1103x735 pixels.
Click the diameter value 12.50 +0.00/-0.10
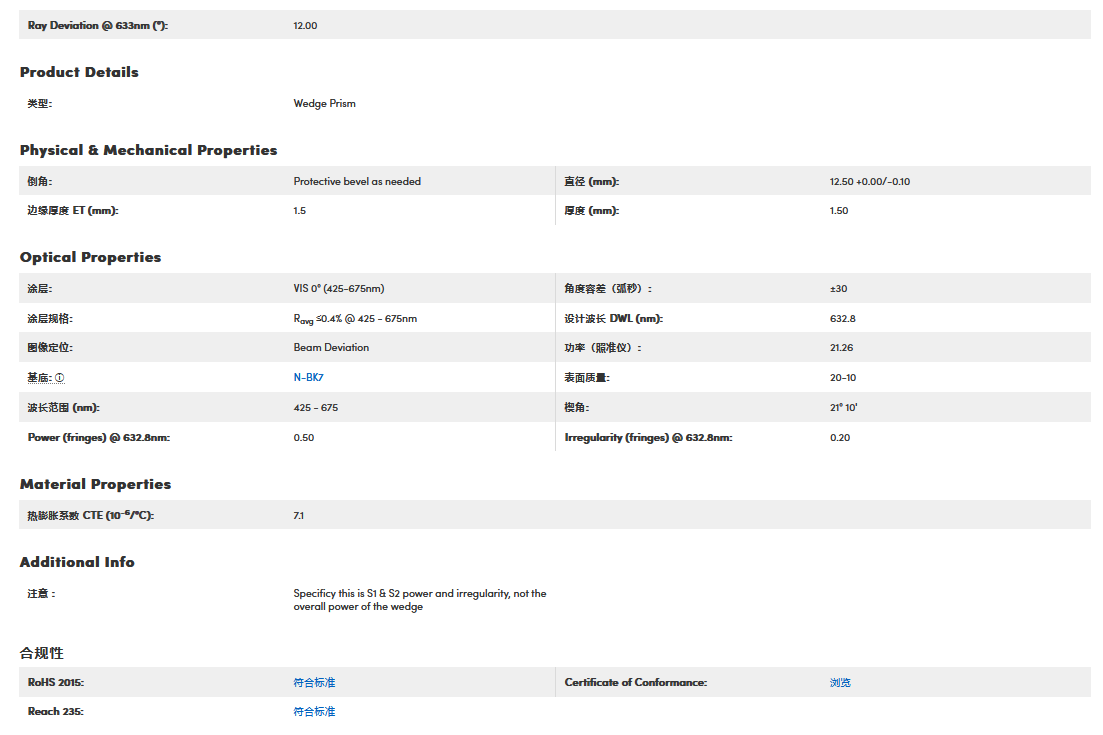point(869,181)
